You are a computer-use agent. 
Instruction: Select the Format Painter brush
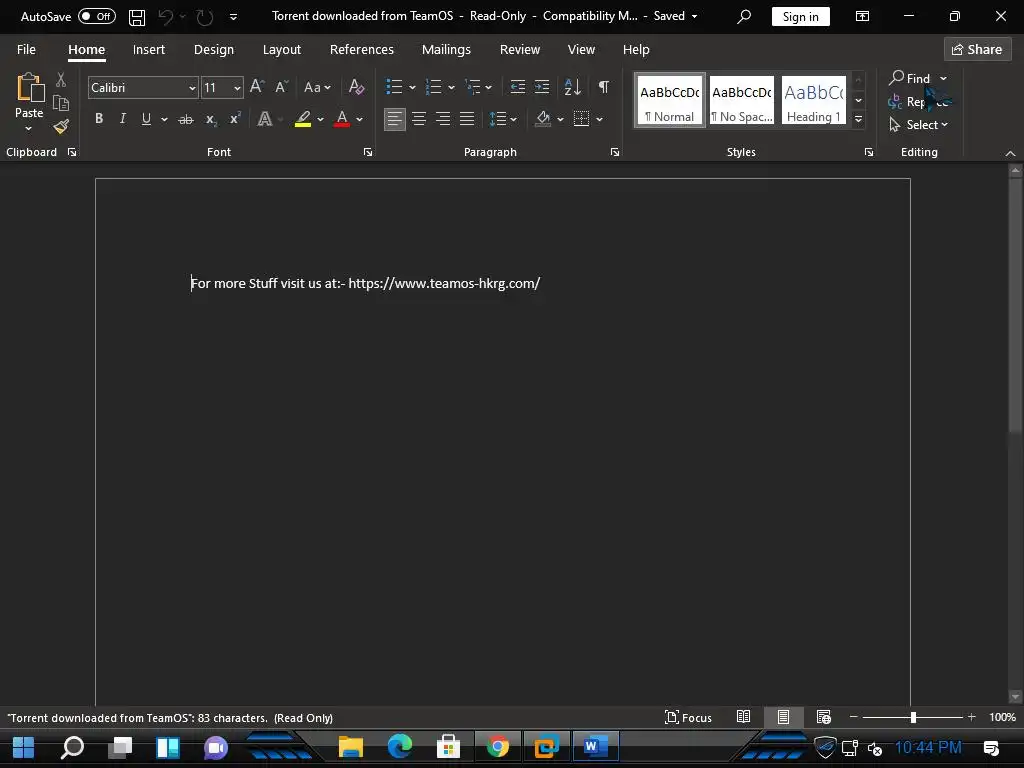(61, 126)
